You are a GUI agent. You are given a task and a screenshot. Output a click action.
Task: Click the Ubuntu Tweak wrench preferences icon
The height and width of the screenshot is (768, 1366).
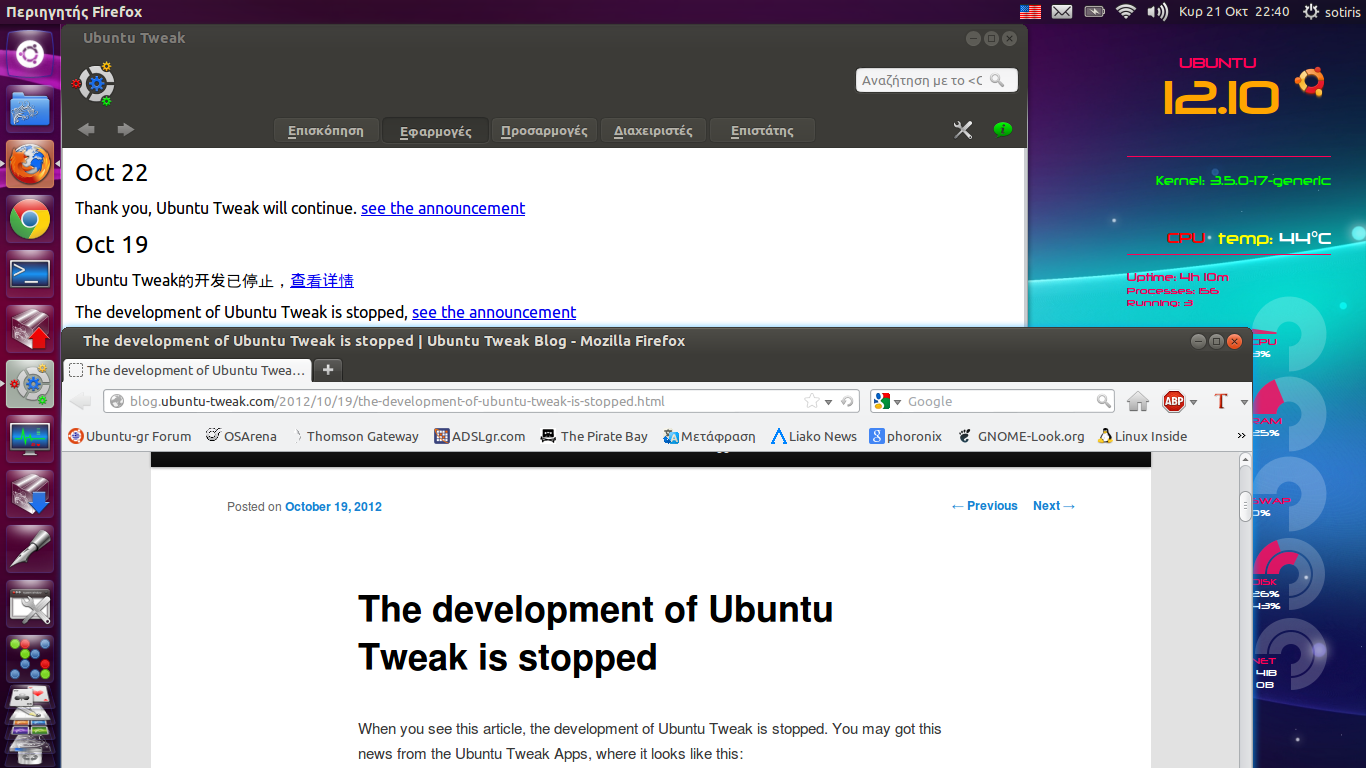[963, 130]
